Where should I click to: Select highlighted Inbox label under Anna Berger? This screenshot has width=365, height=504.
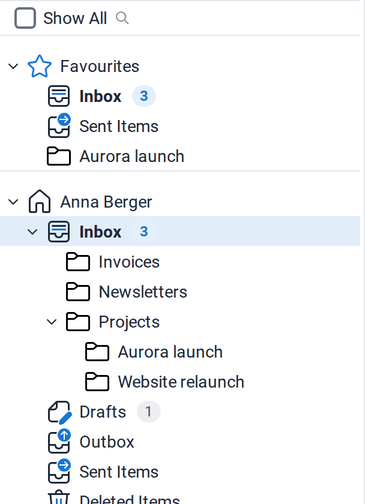[x=100, y=232]
